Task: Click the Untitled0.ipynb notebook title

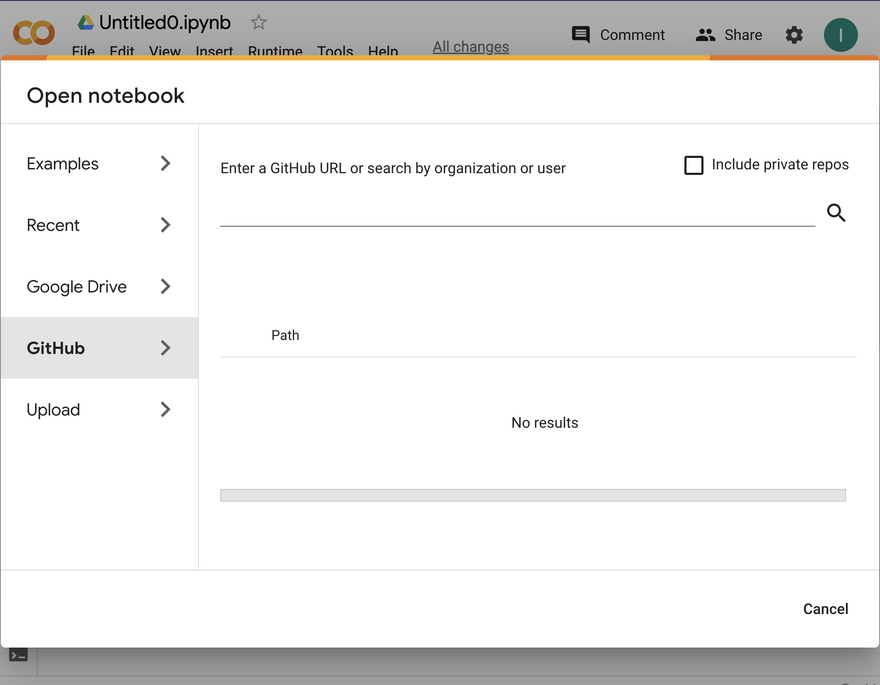Action: pos(164,22)
